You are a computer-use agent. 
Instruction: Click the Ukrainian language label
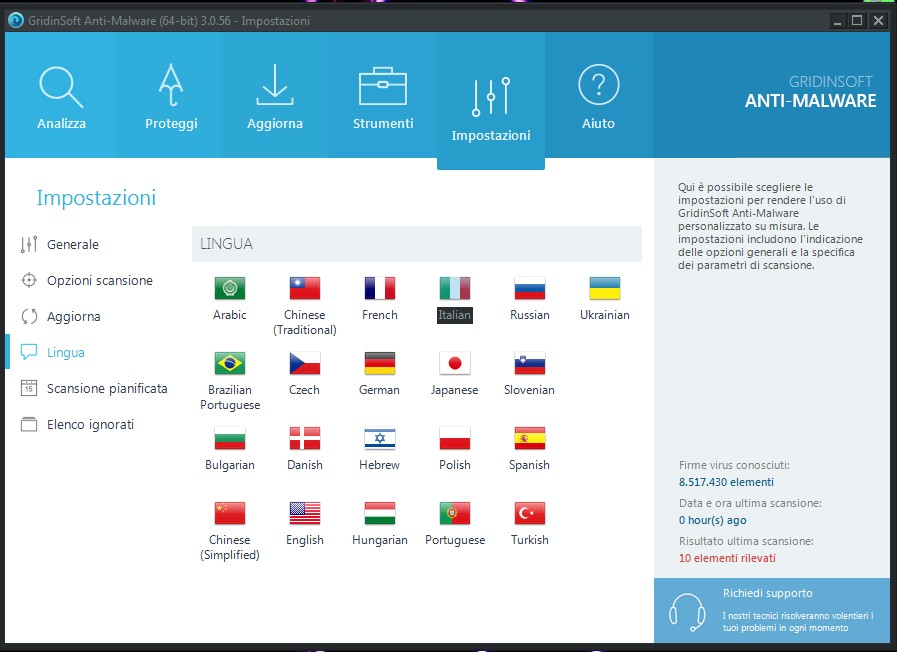(x=605, y=315)
